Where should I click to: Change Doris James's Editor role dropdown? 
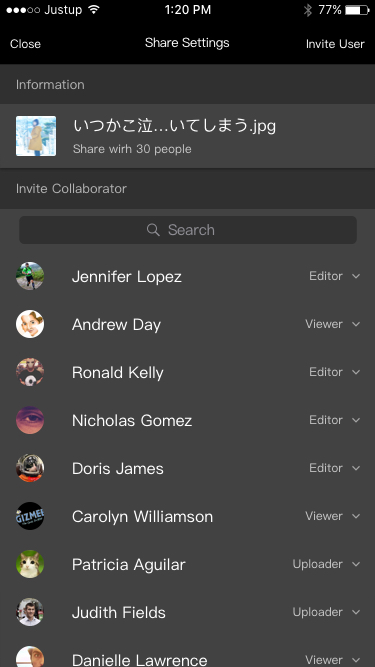pyautogui.click(x=335, y=468)
